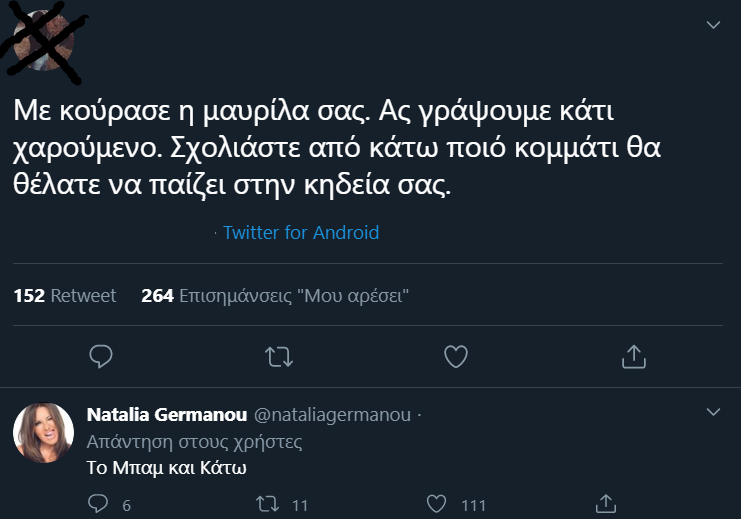Reply to the main tweet via the speech bubble icon
Image resolution: width=741 pixels, height=519 pixels.
pyautogui.click(x=100, y=355)
